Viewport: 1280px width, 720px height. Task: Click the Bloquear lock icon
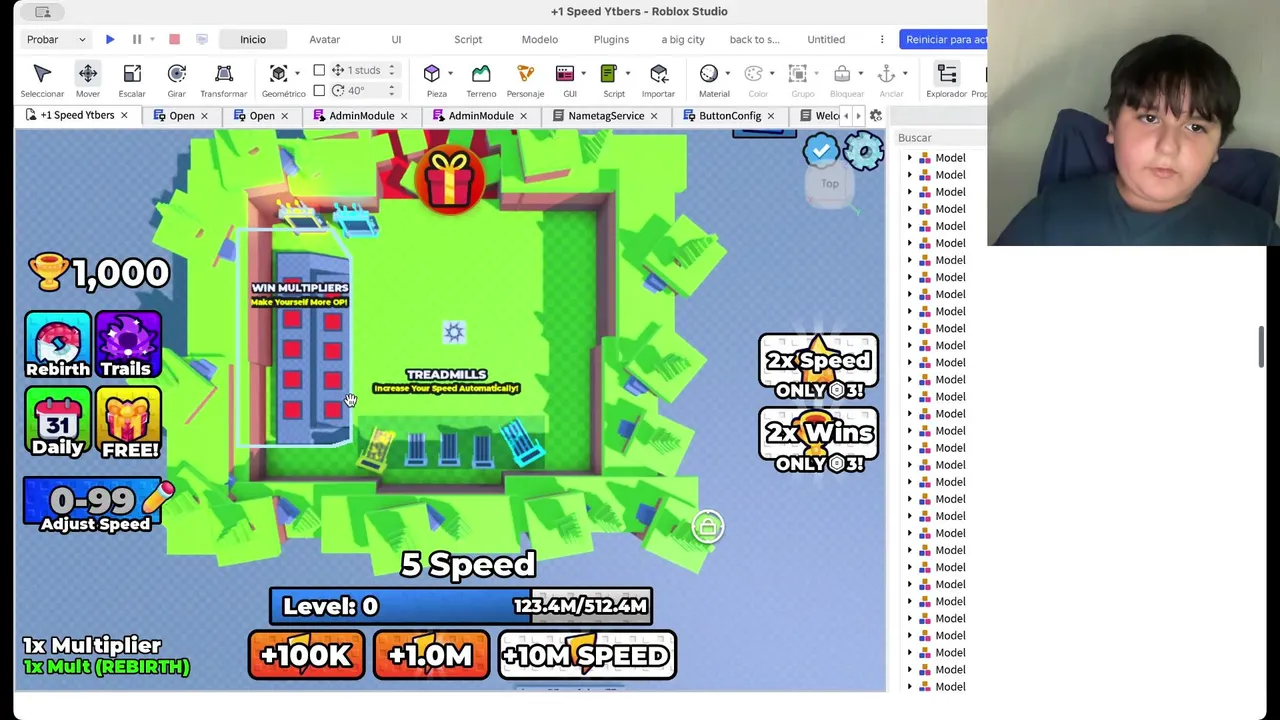pos(842,73)
